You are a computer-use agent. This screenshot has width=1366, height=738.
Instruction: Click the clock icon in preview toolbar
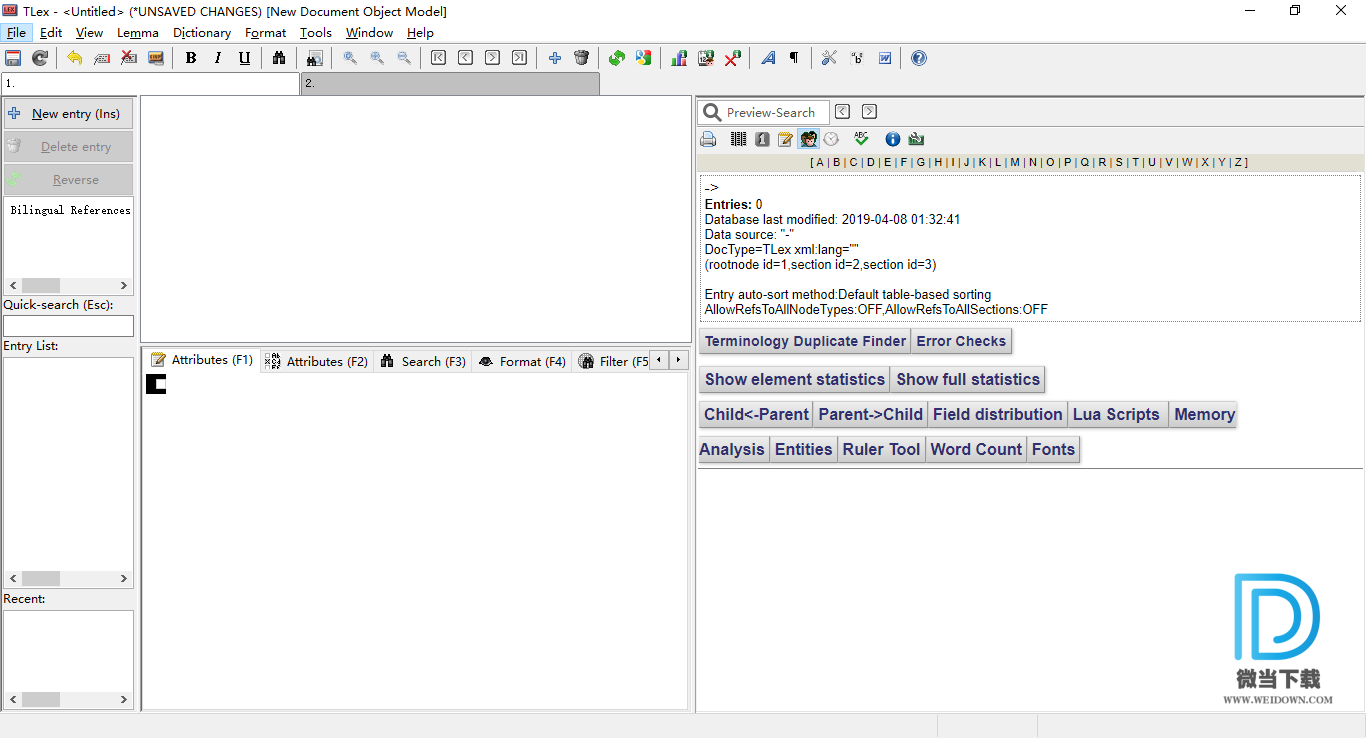click(831, 139)
